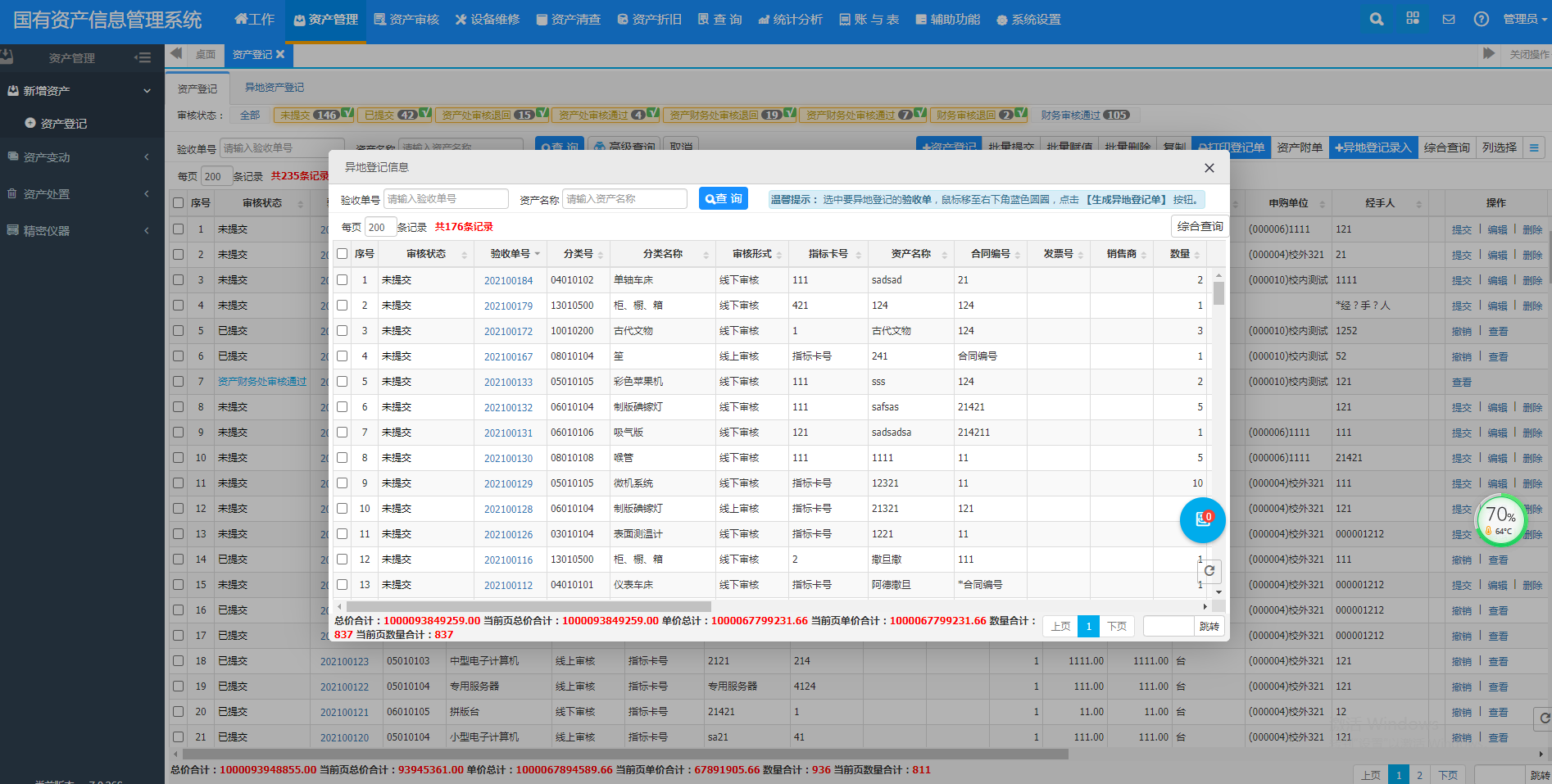The height and width of the screenshot is (784, 1552).
Task: Check the box for dialog row 202100184
Action: pos(343,280)
